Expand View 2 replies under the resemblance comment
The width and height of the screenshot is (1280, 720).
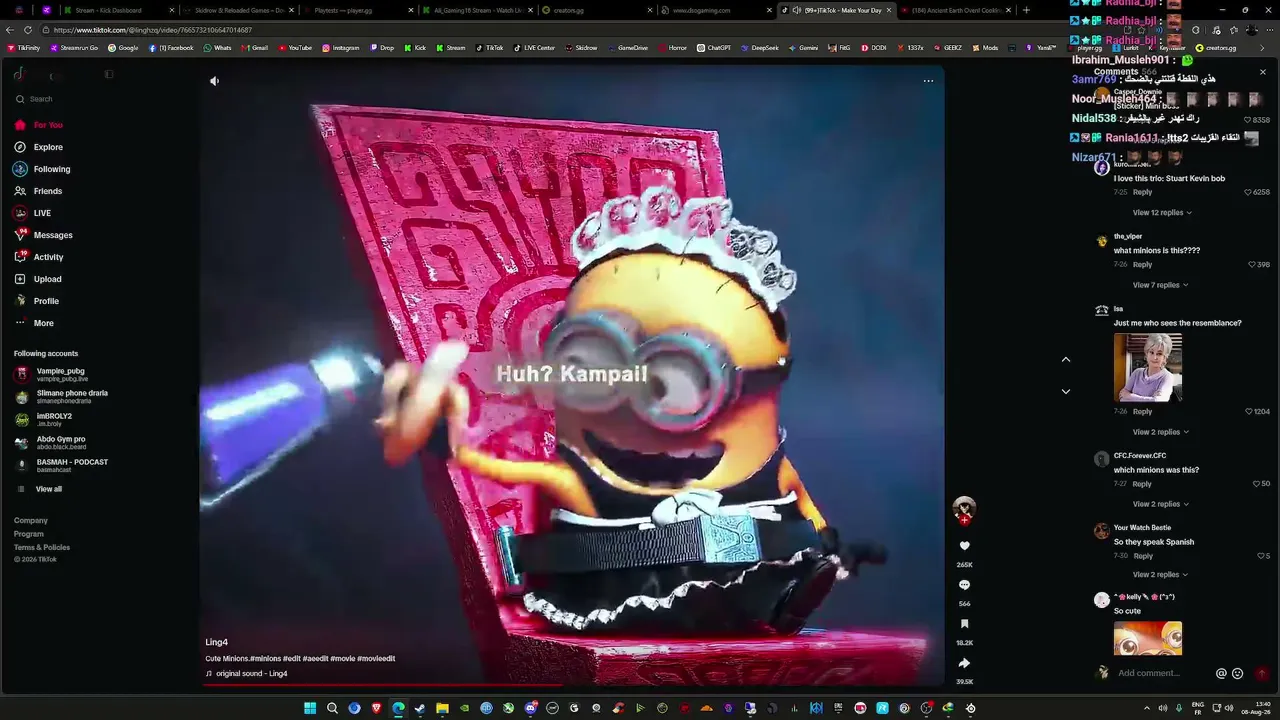(x=1160, y=432)
